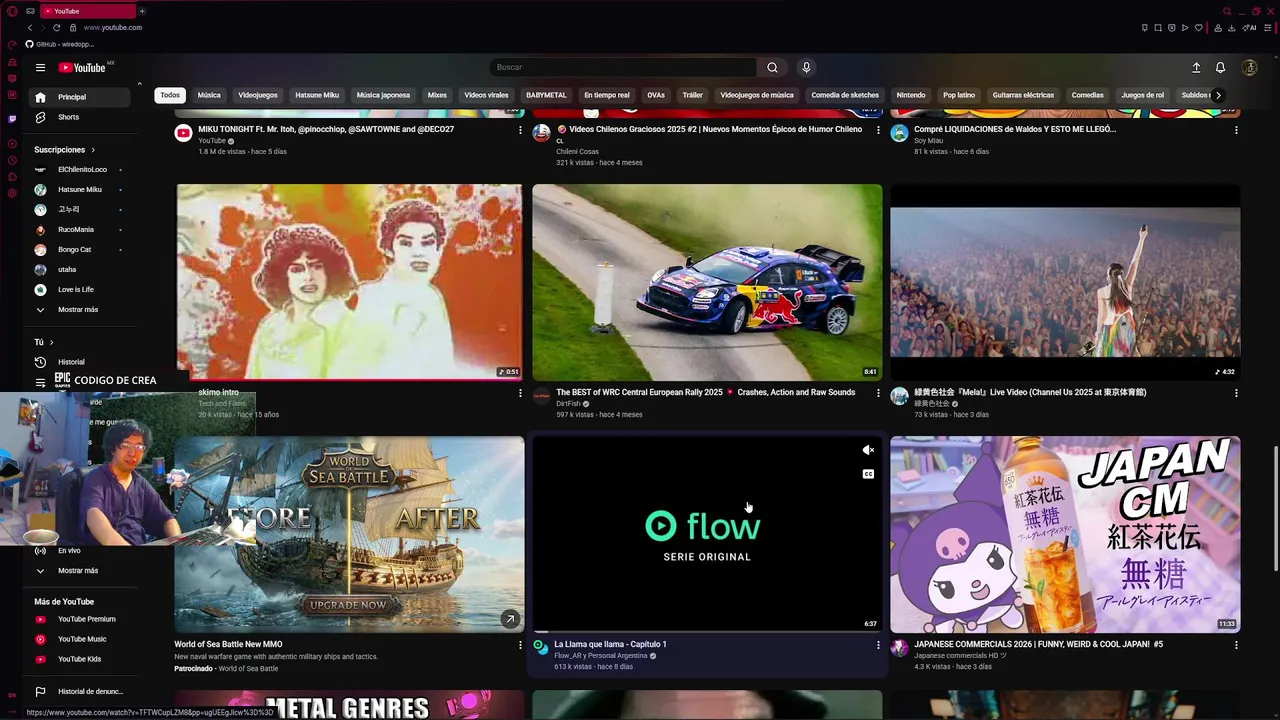
Task: Open RucoMania subscription channel
Action: tap(80, 230)
